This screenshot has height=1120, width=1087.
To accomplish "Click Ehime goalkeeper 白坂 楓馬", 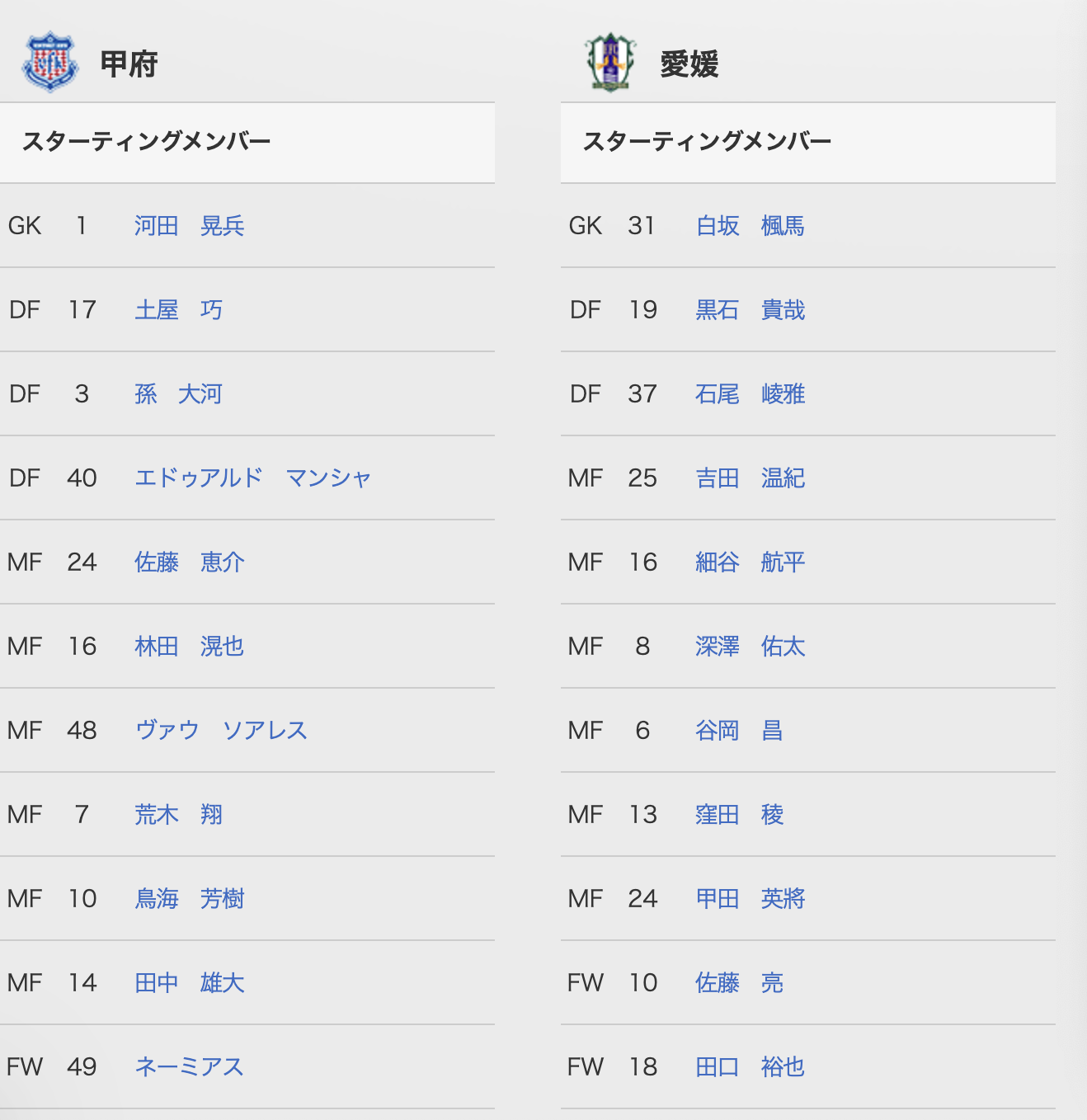I will [751, 226].
